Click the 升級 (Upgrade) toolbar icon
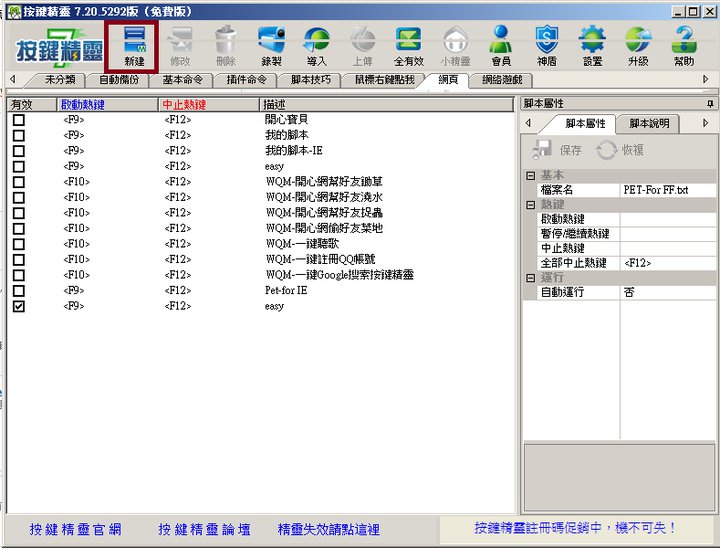 (638, 45)
